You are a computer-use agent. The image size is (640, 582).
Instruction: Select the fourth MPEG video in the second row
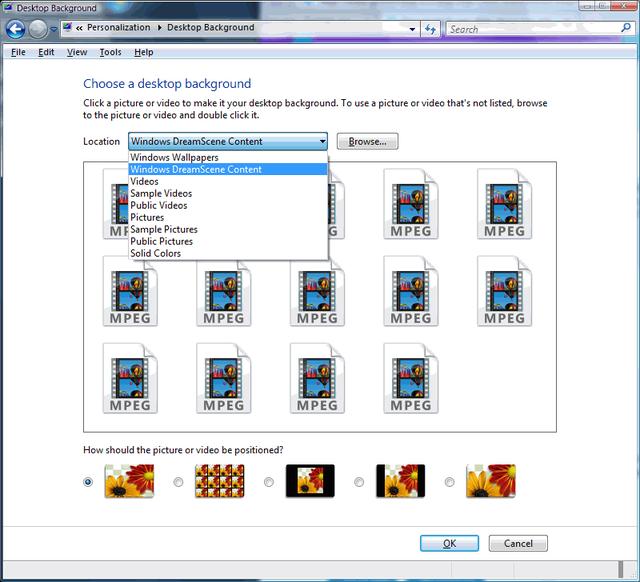click(411, 291)
